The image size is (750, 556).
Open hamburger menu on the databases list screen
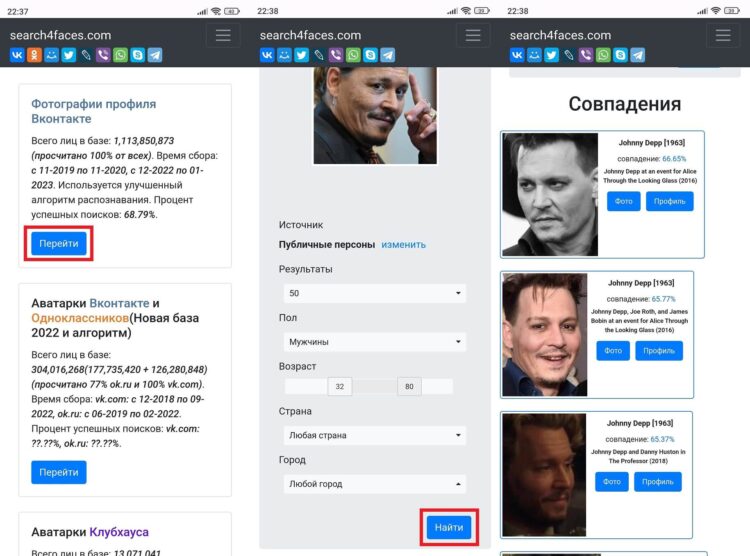point(223,35)
